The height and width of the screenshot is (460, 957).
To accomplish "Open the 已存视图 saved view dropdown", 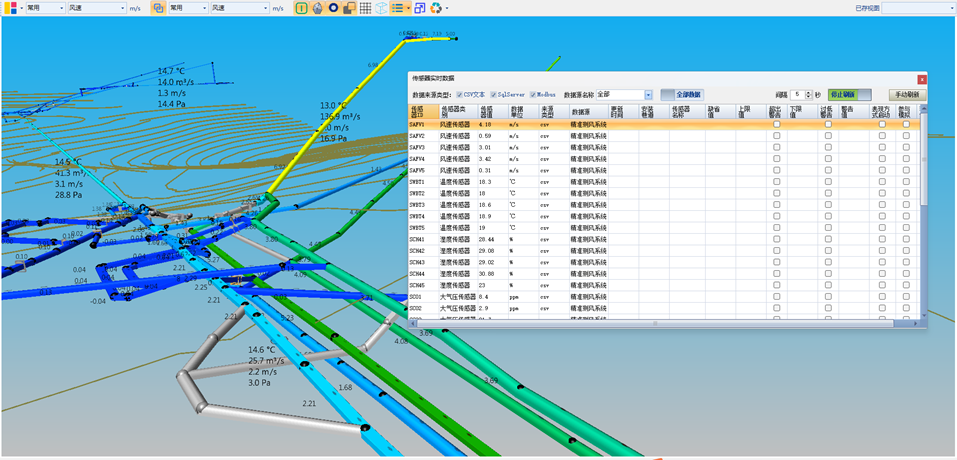I will click(x=918, y=8).
